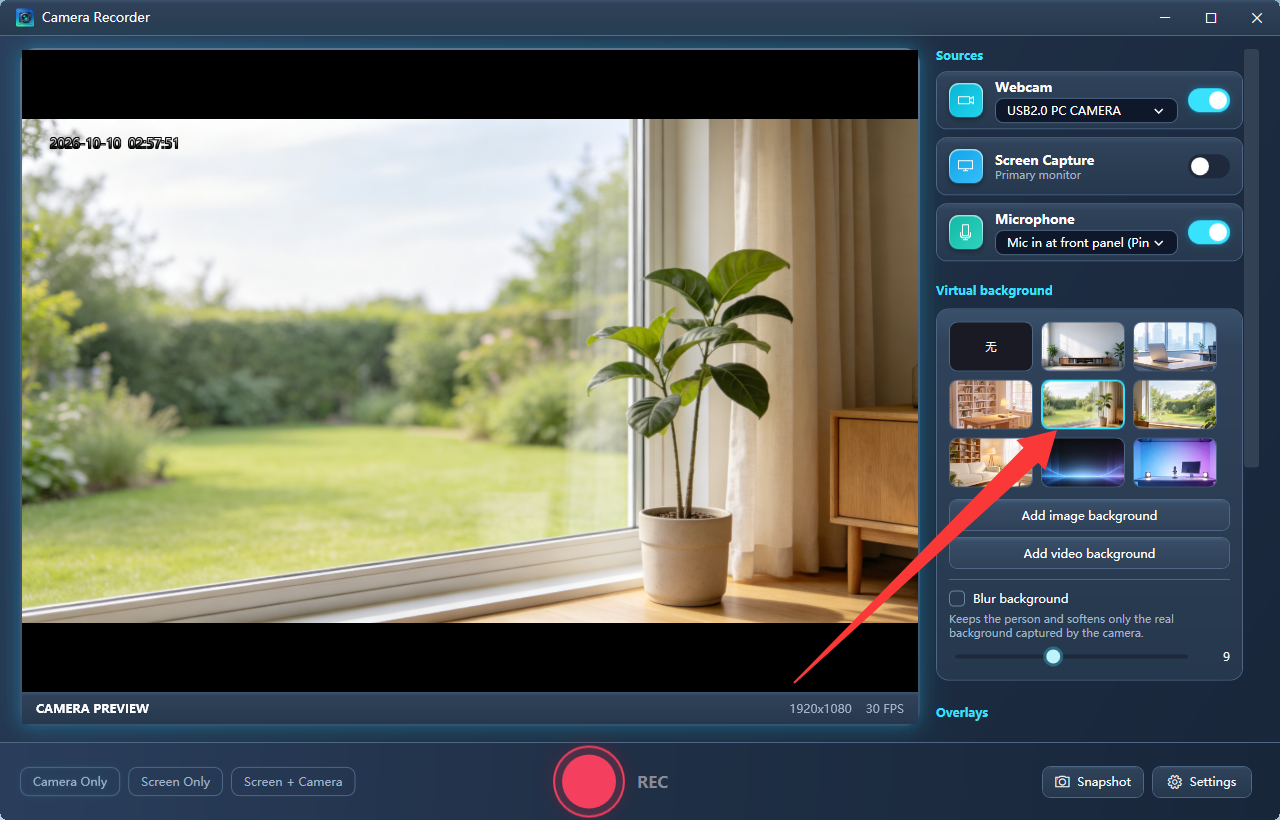Open the USB2.0 PC CAMERA dropdown
Image resolution: width=1280 pixels, height=820 pixels.
[x=1086, y=111]
